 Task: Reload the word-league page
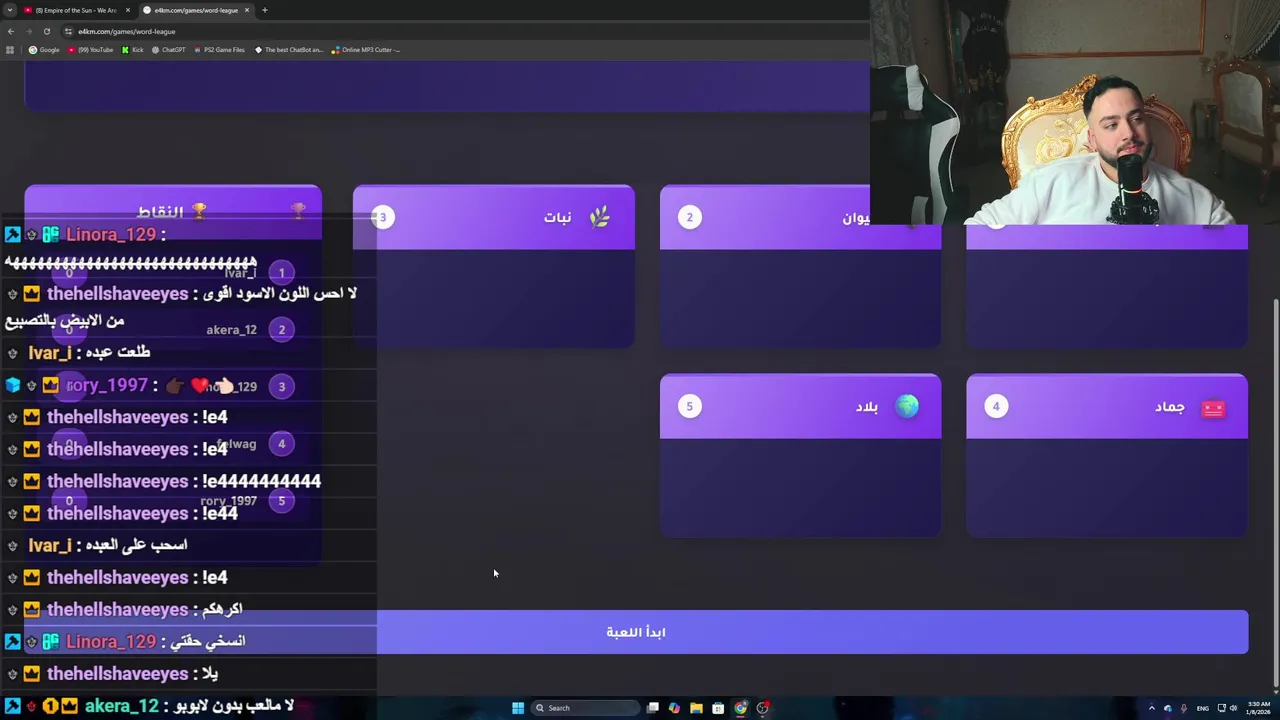46,31
